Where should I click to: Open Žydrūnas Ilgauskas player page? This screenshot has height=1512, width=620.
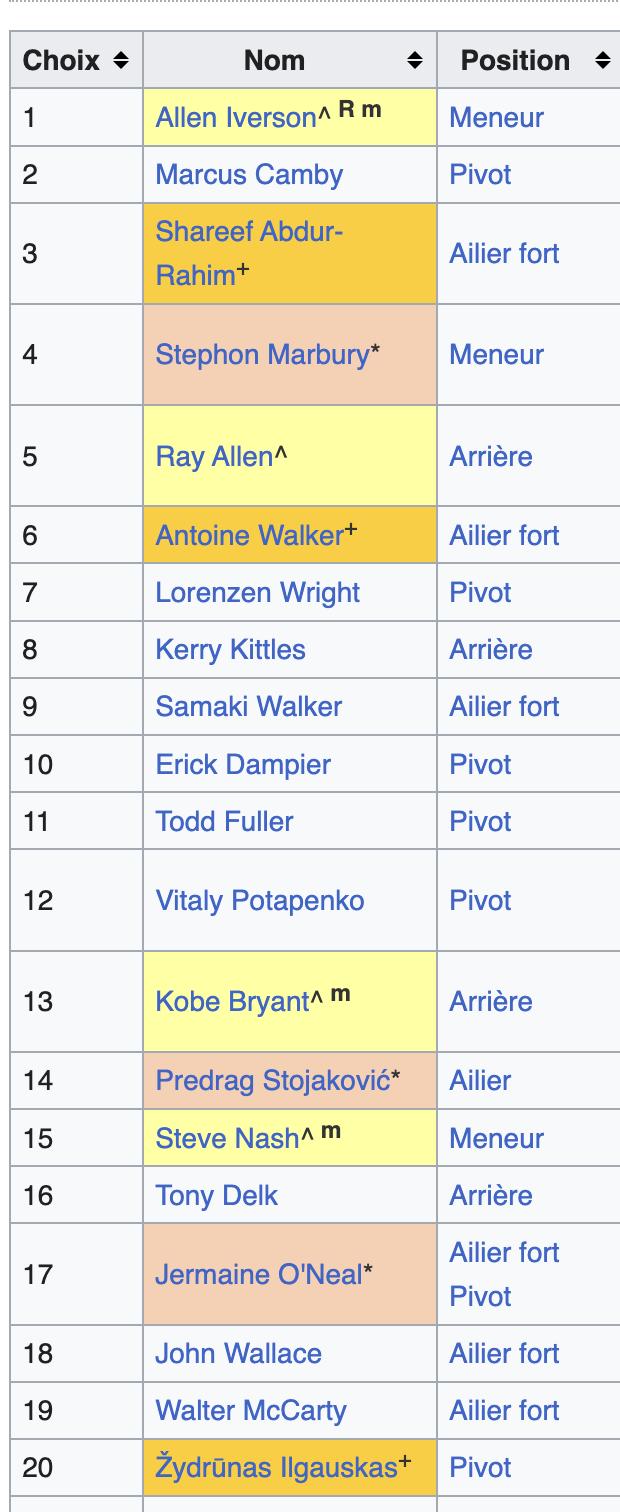[x=276, y=1468]
